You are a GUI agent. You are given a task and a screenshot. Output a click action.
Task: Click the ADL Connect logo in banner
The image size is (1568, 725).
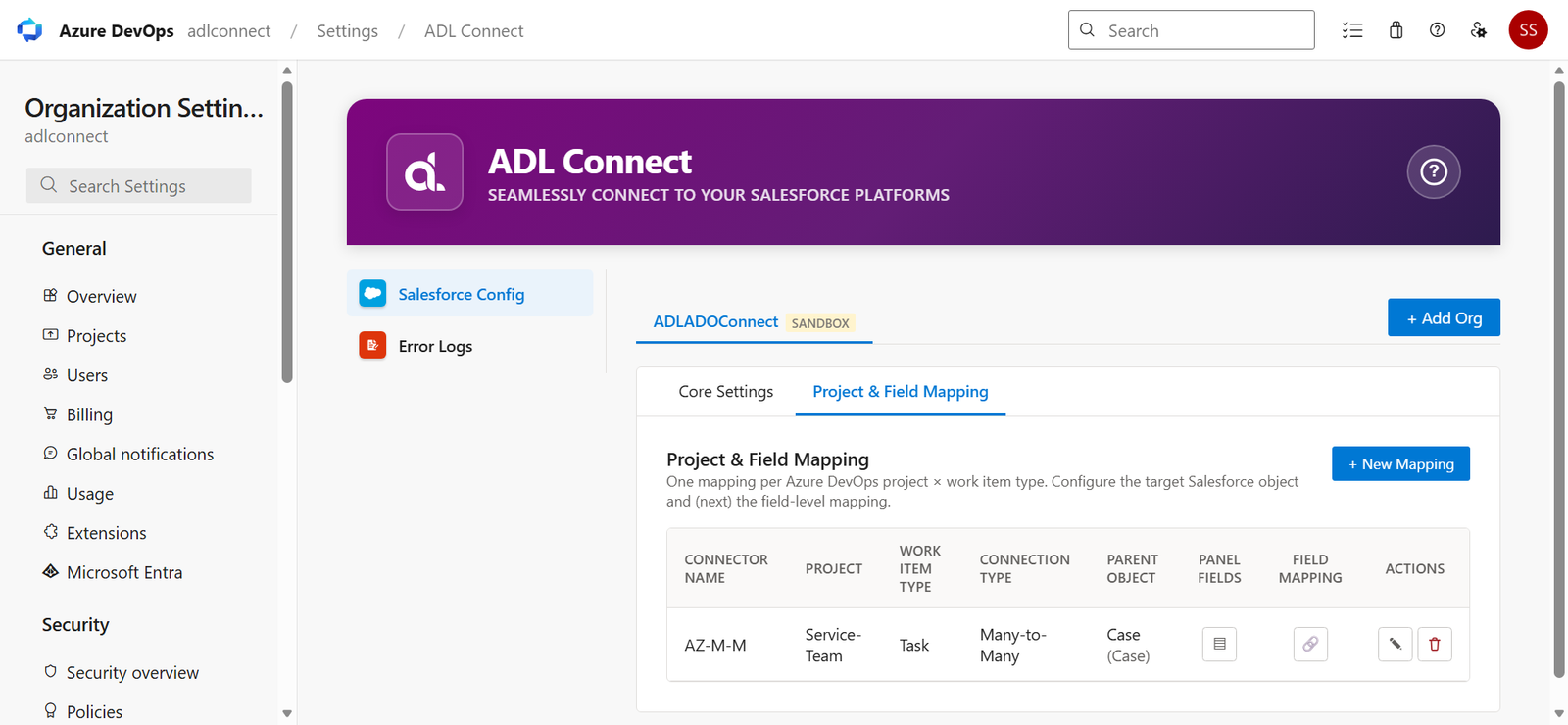pos(424,171)
